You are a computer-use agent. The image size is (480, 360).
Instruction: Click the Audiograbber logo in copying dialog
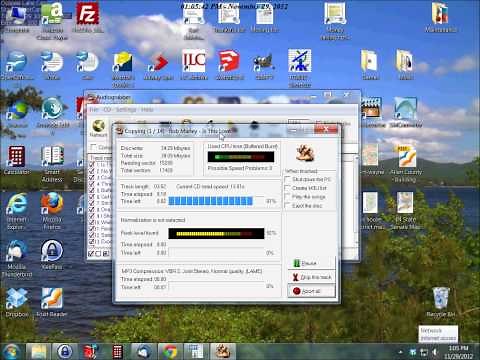click(305, 153)
